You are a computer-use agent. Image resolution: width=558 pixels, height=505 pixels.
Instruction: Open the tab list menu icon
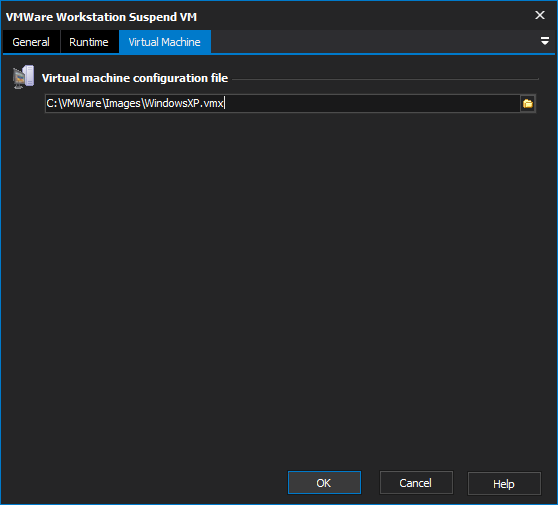click(544, 41)
